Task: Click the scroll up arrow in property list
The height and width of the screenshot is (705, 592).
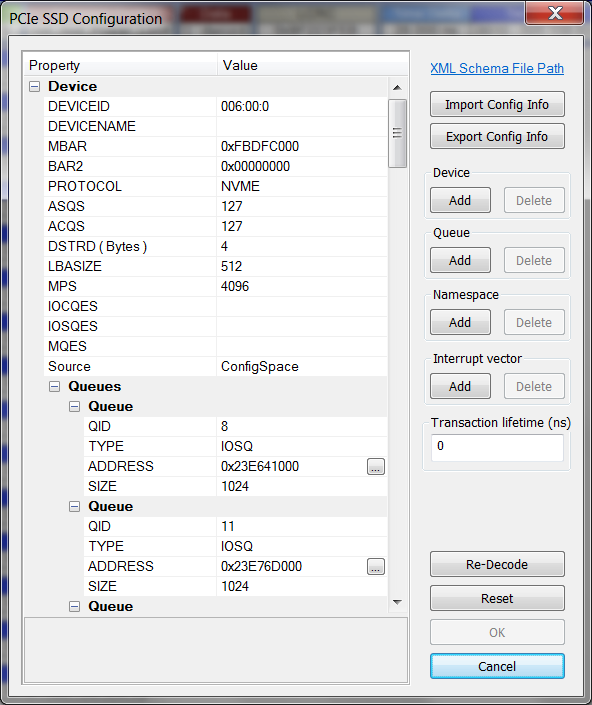Action: point(397,88)
